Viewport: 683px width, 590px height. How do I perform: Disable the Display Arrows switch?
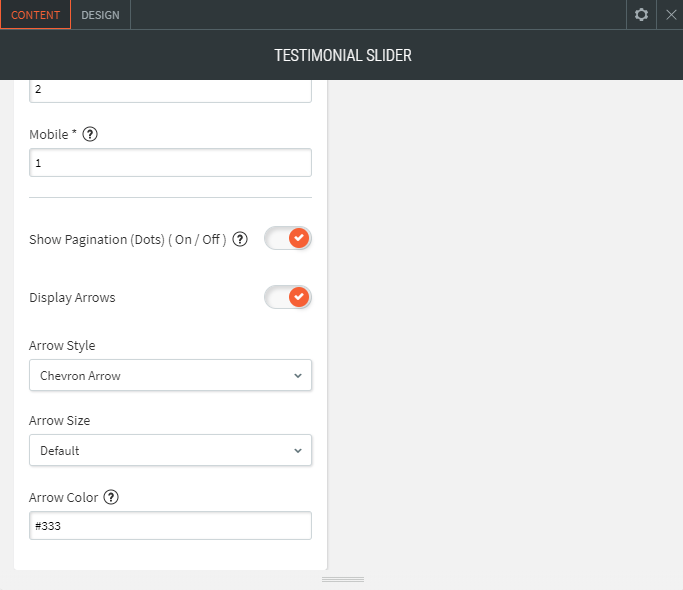point(288,298)
